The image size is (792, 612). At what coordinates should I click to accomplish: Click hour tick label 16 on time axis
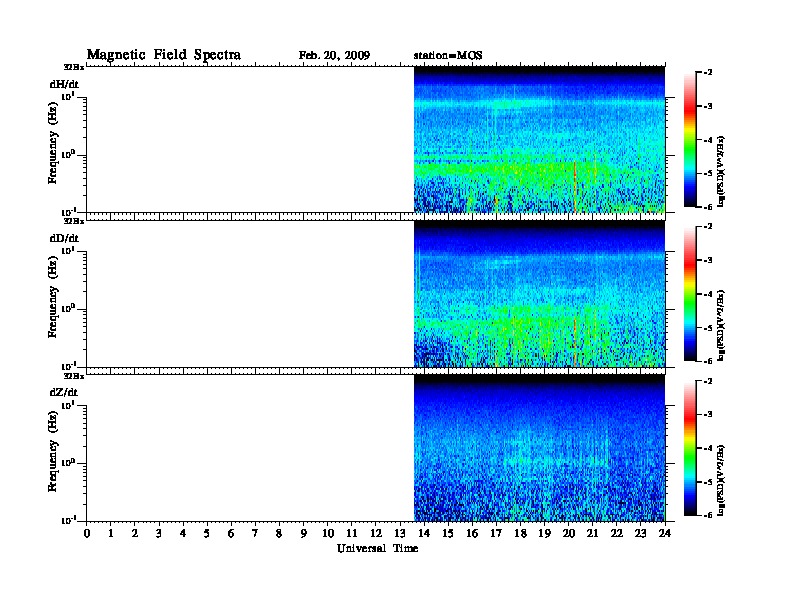[472, 534]
